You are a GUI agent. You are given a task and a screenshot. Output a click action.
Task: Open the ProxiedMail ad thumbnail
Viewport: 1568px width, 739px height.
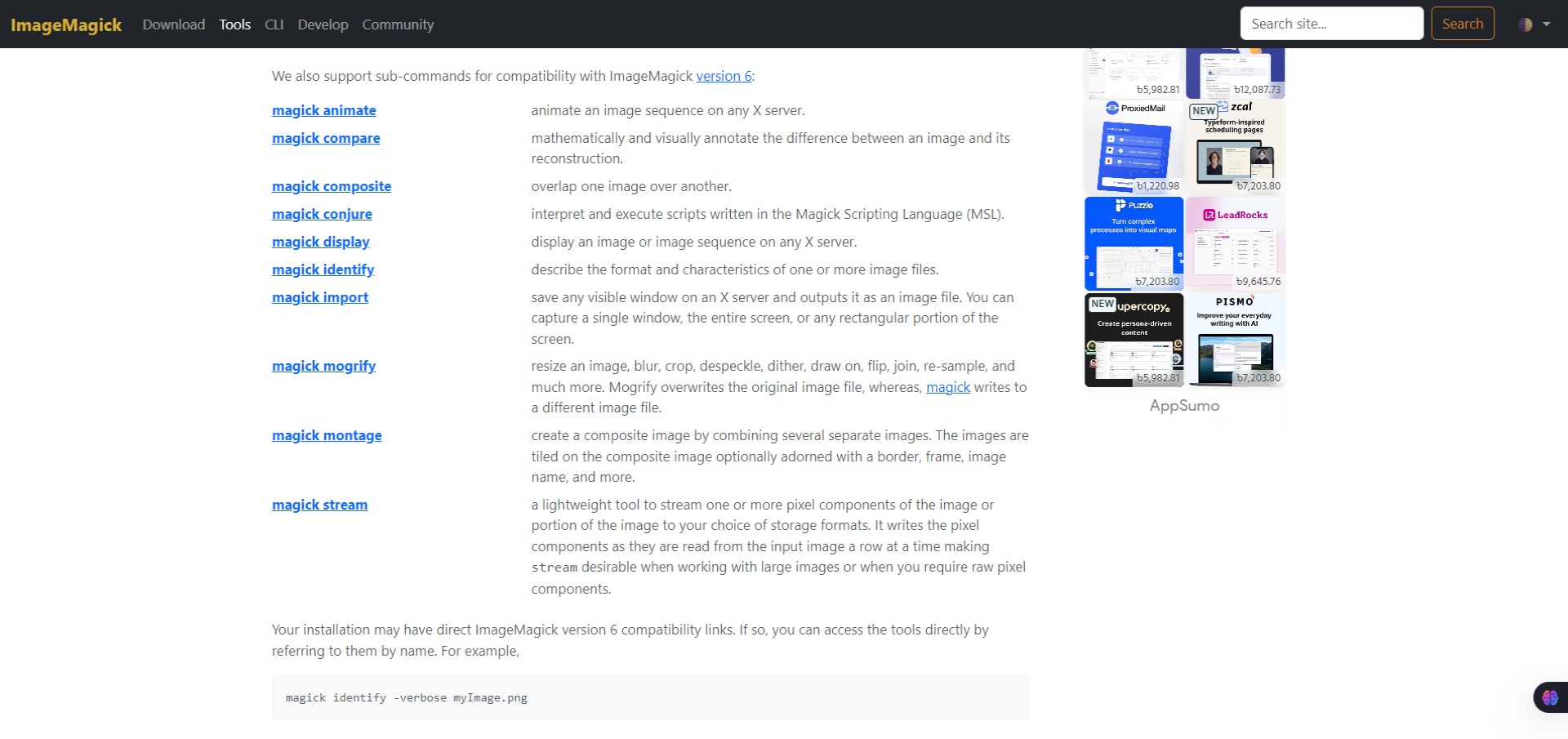[x=1134, y=147]
